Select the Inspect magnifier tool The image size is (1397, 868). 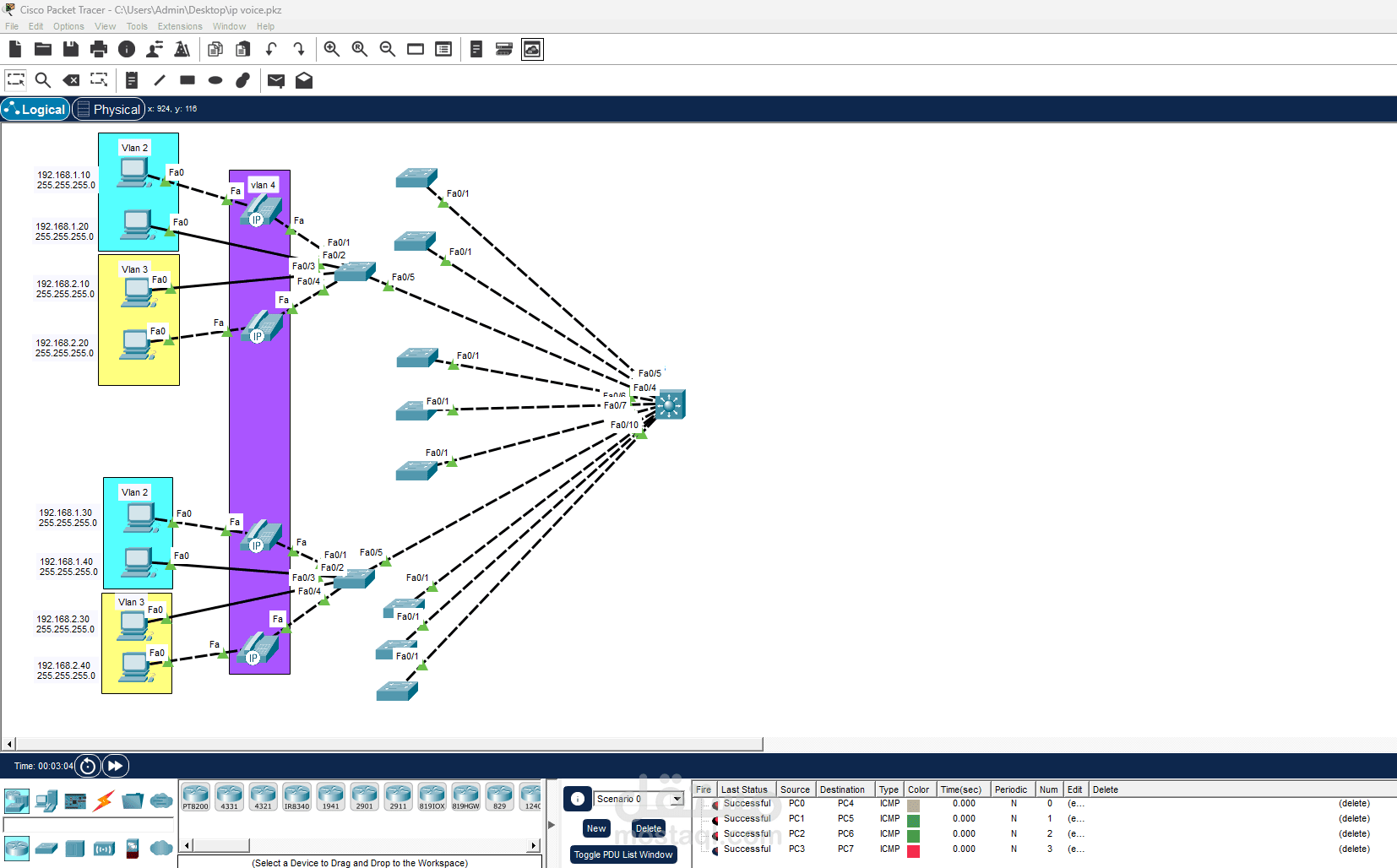point(43,80)
